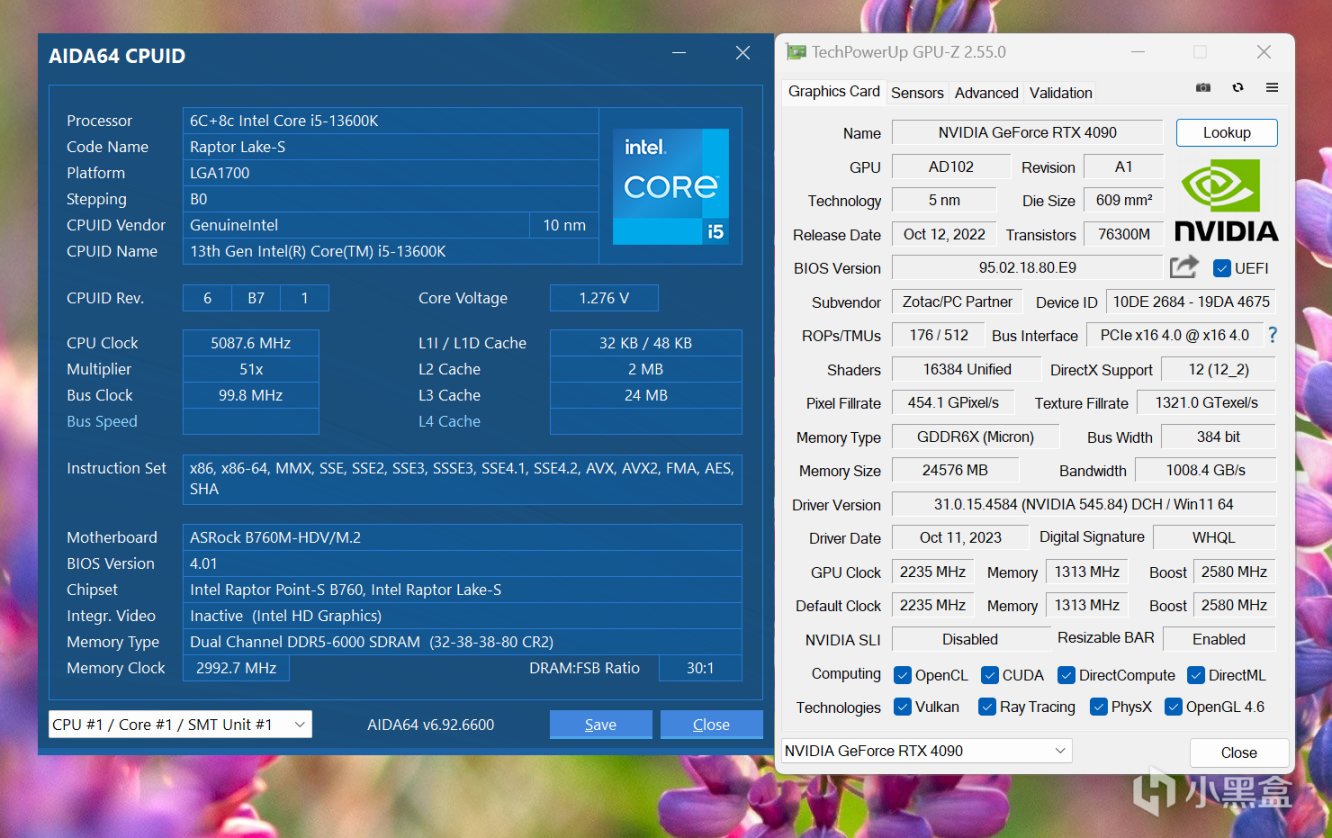Click the Lookup button
Image resolution: width=1332 pixels, height=838 pixels.
tap(1227, 132)
